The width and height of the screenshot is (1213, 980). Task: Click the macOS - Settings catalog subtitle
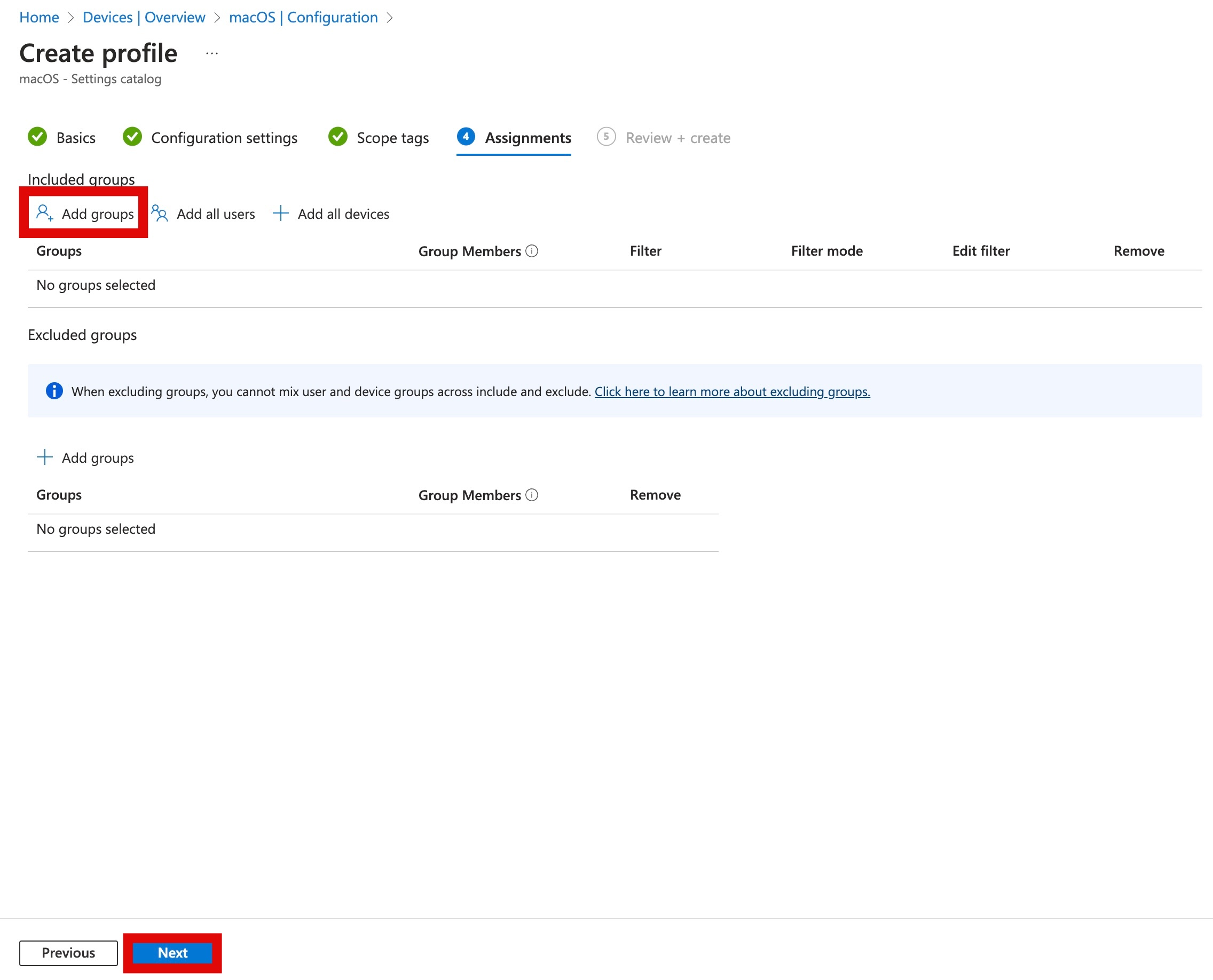tap(90, 78)
